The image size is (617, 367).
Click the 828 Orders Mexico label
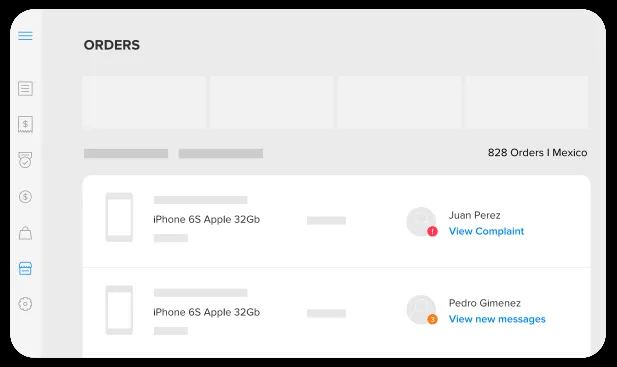coord(538,153)
